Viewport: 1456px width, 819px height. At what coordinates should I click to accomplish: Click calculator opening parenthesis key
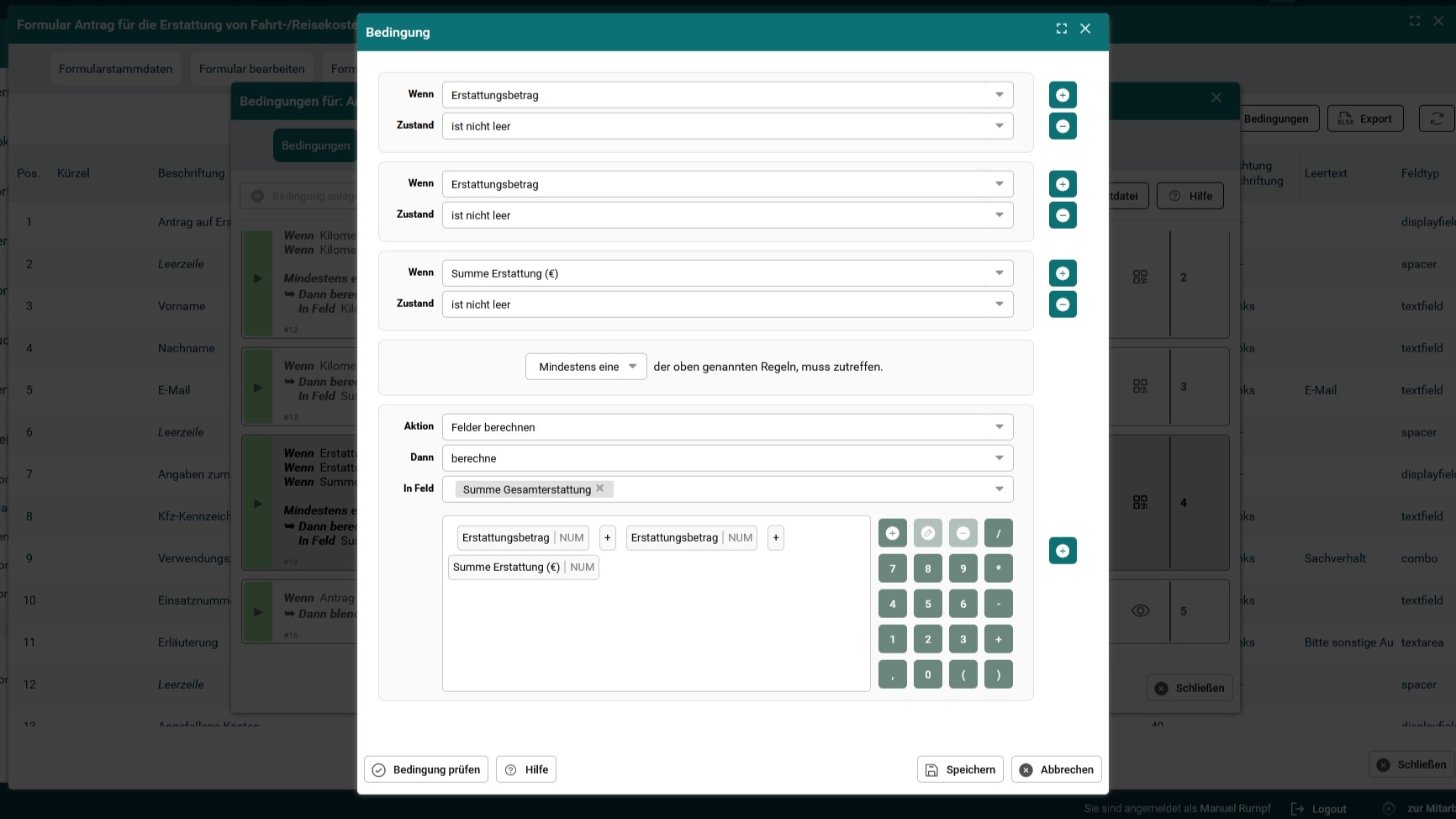point(963,674)
